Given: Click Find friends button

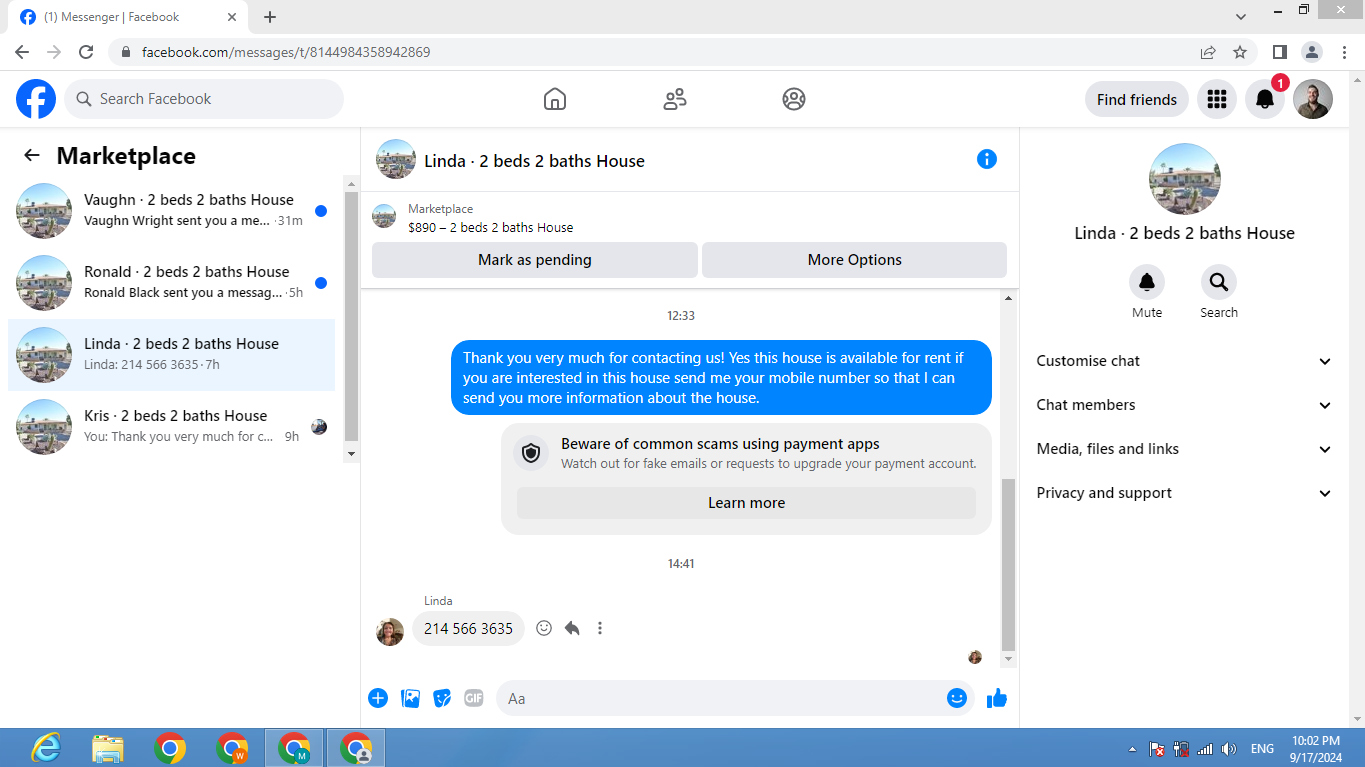Looking at the screenshot, I should click(x=1137, y=99).
